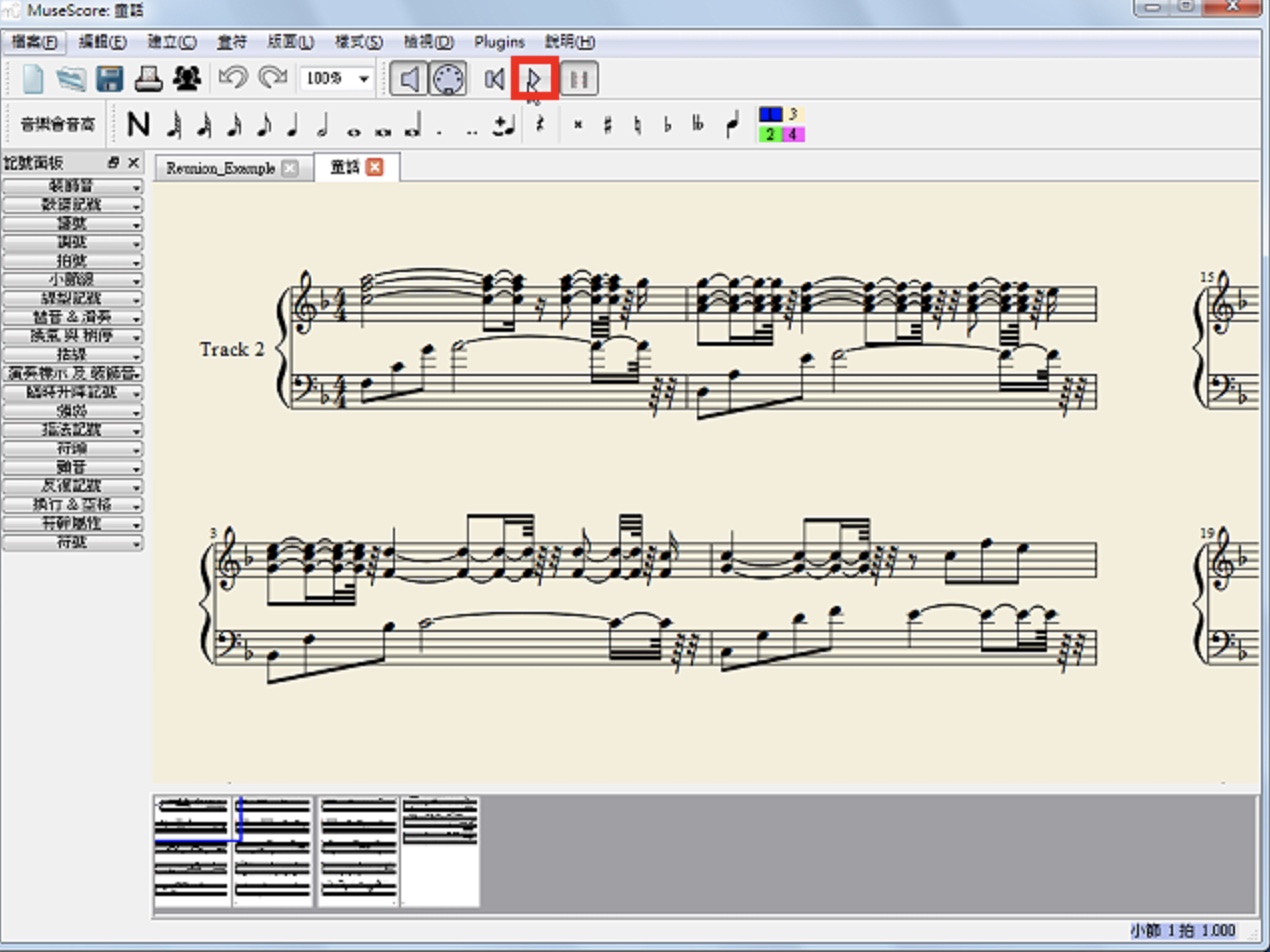Print the score with the printer icon
The image size is (1270, 952).
148,78
